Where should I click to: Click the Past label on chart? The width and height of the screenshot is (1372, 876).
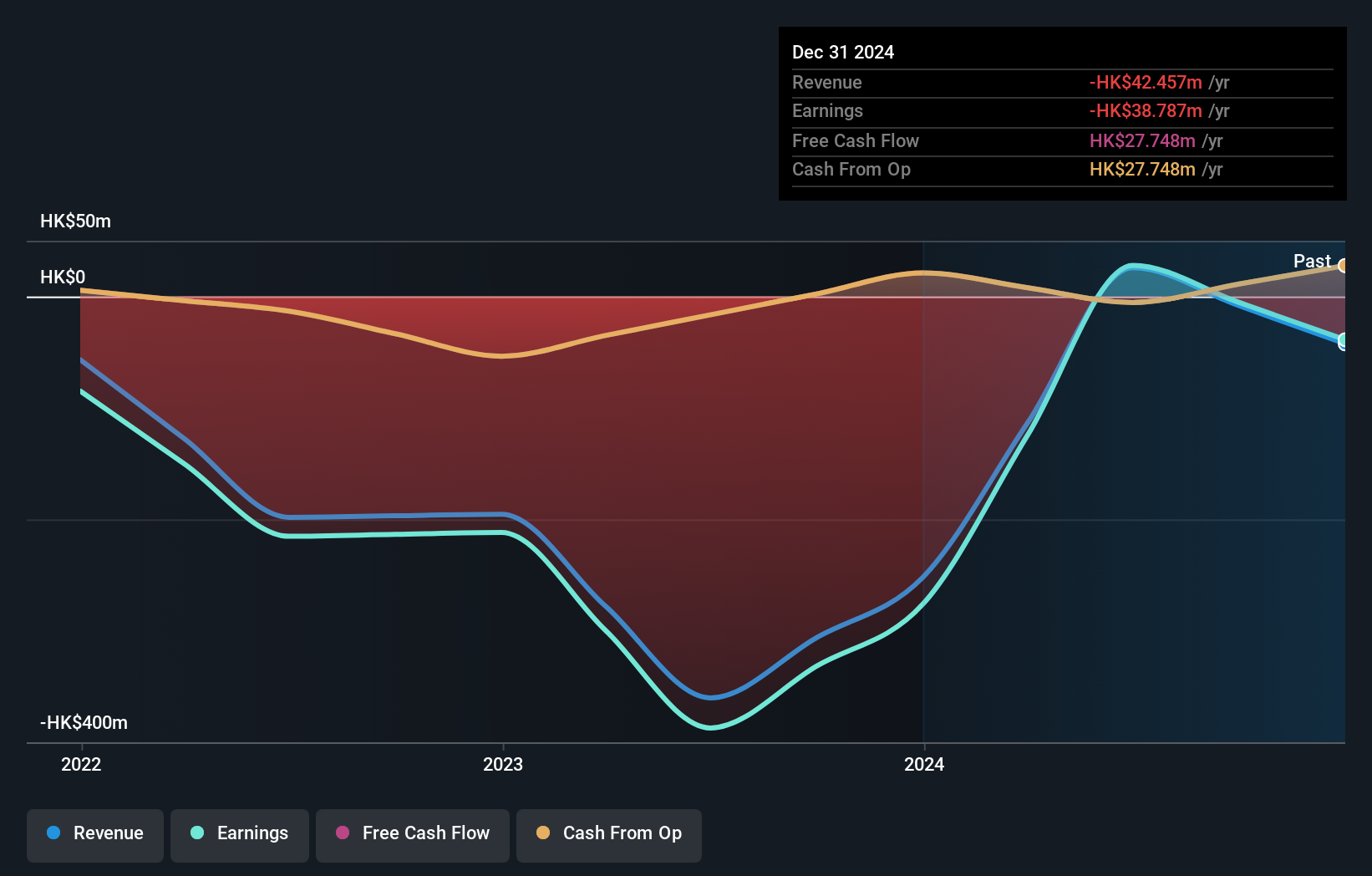(x=1312, y=261)
